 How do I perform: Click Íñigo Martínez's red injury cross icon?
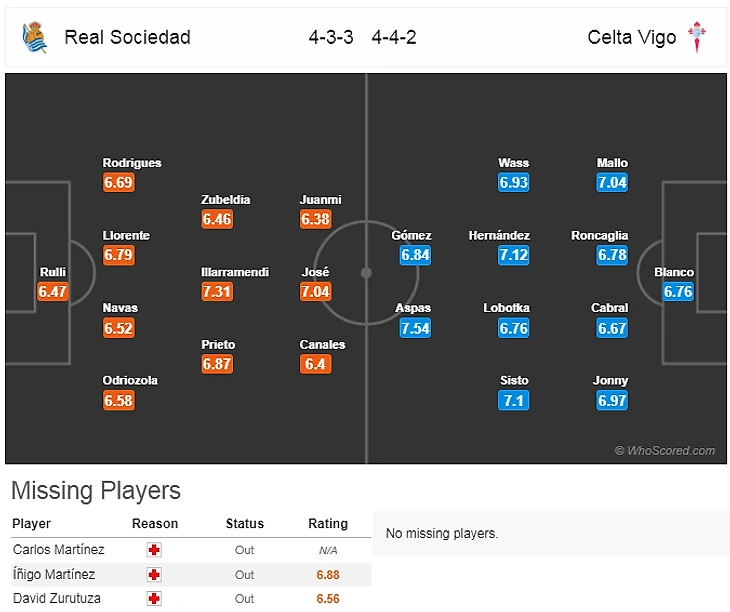tap(154, 575)
